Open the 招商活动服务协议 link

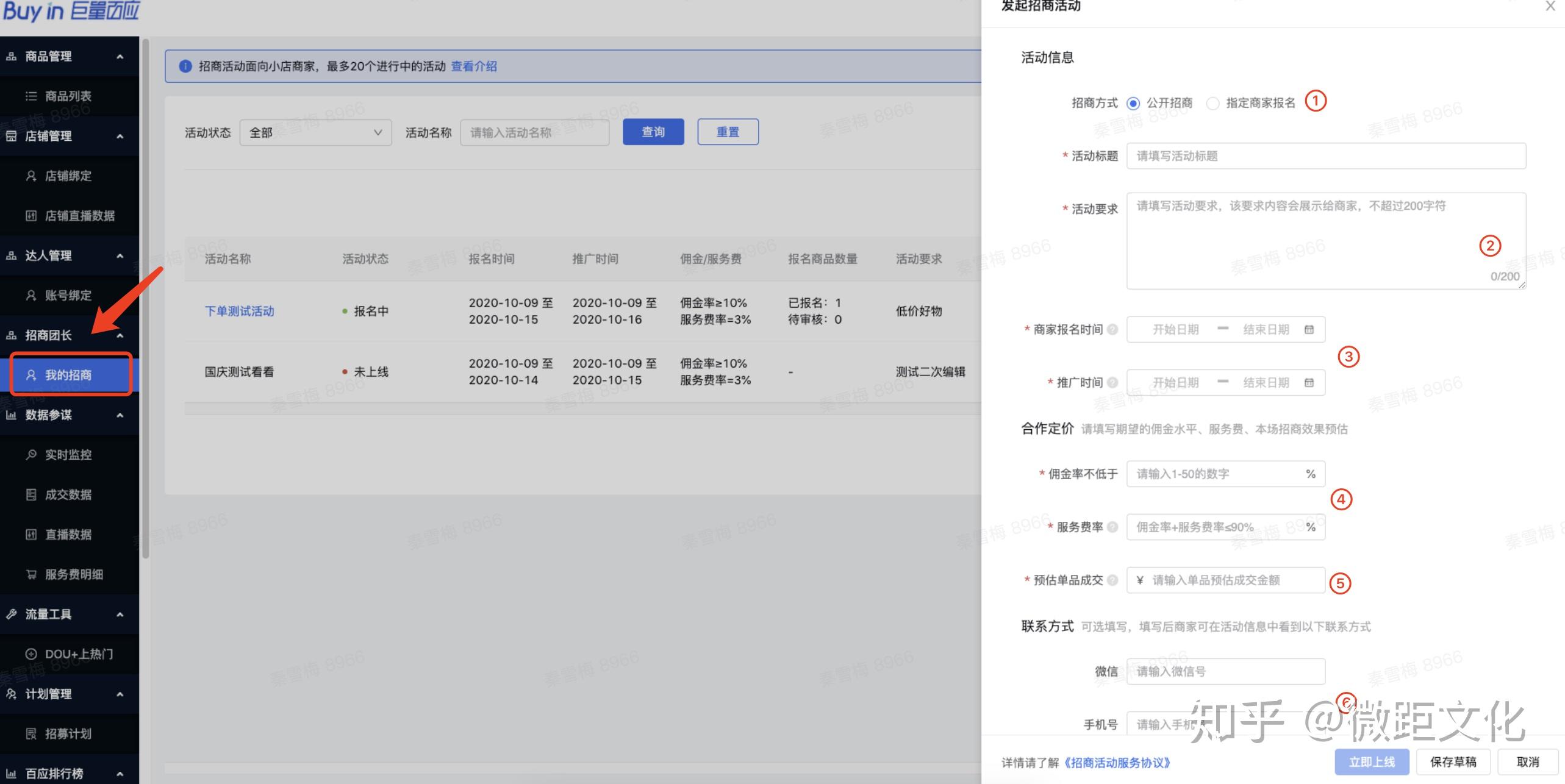[1117, 763]
